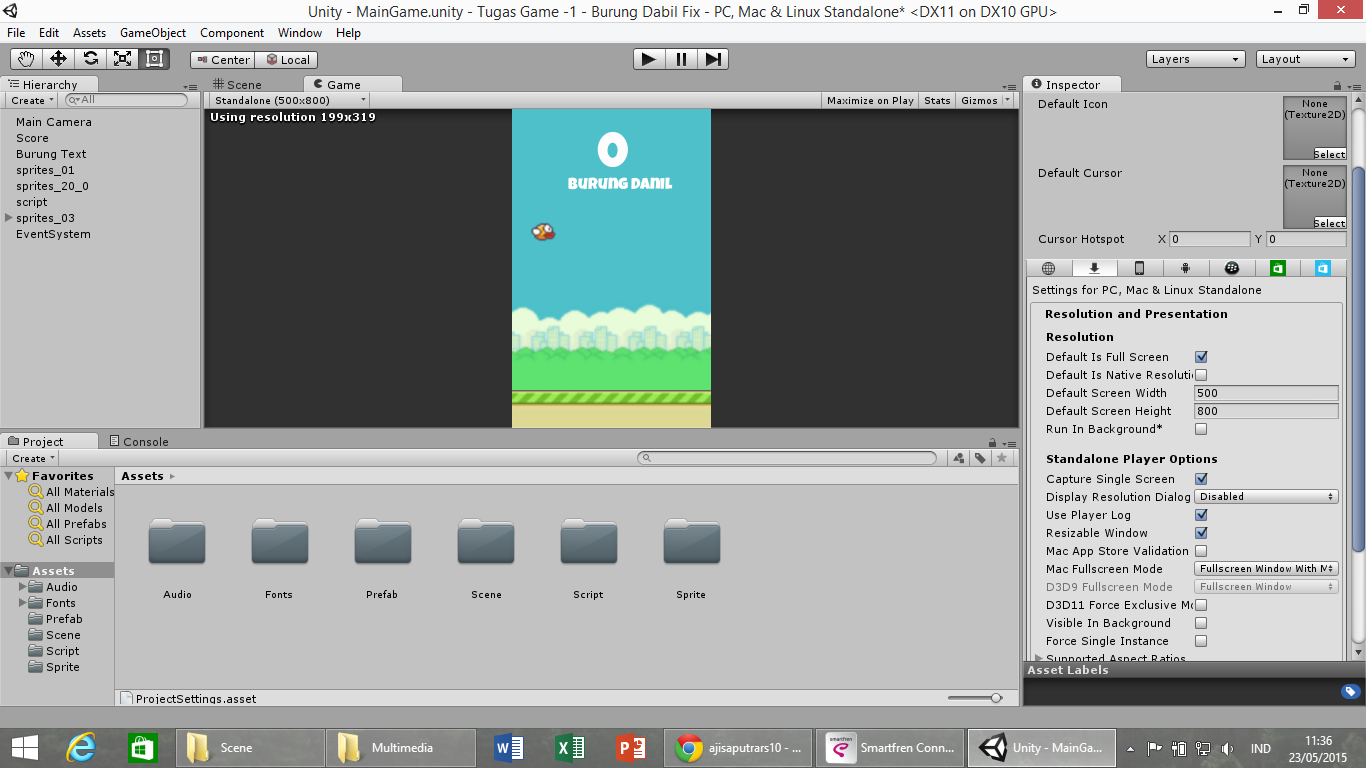This screenshot has width=1366, height=768.
Task: Click Select under Default Cursor
Action: [x=1329, y=223]
